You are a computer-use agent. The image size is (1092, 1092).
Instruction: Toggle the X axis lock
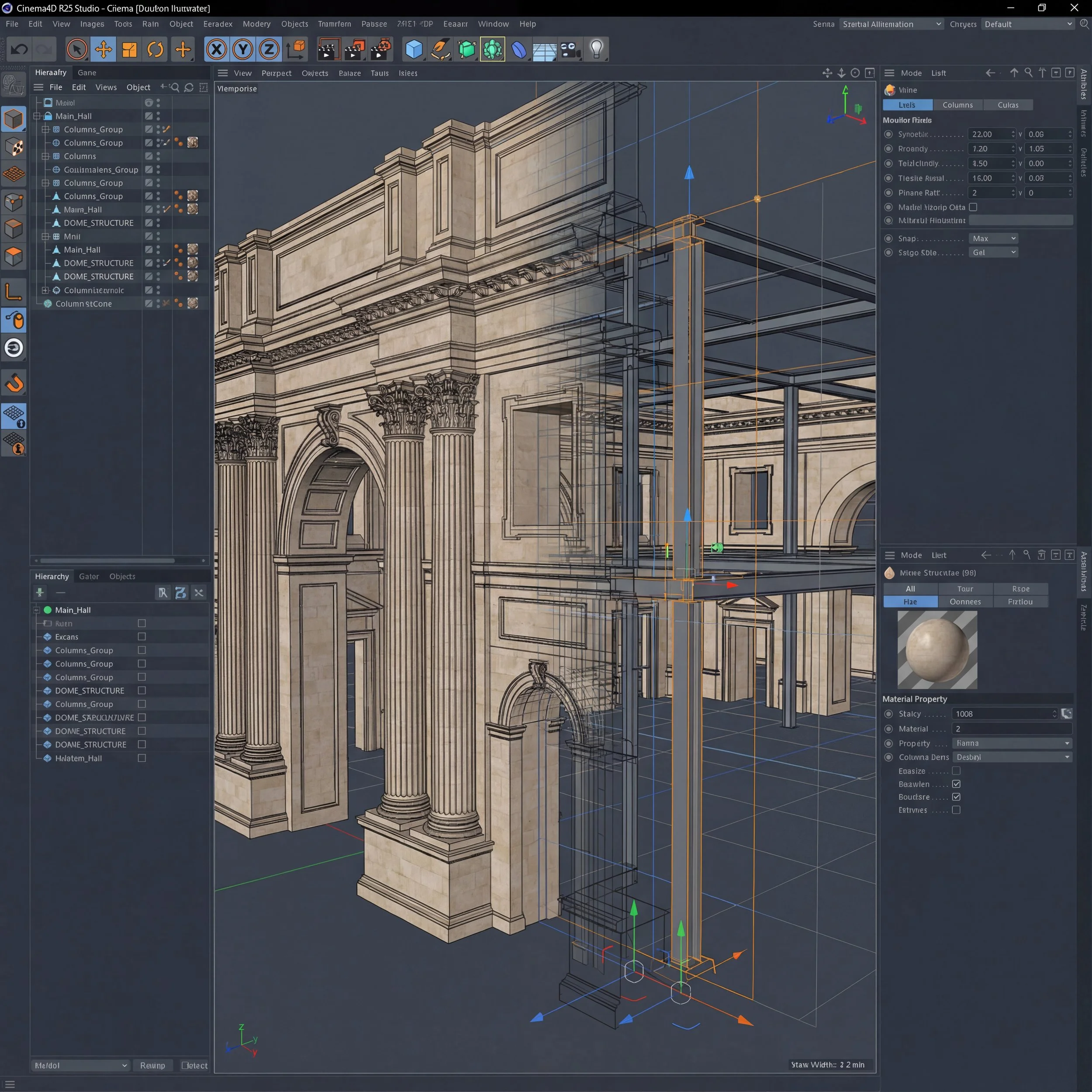tap(217, 50)
